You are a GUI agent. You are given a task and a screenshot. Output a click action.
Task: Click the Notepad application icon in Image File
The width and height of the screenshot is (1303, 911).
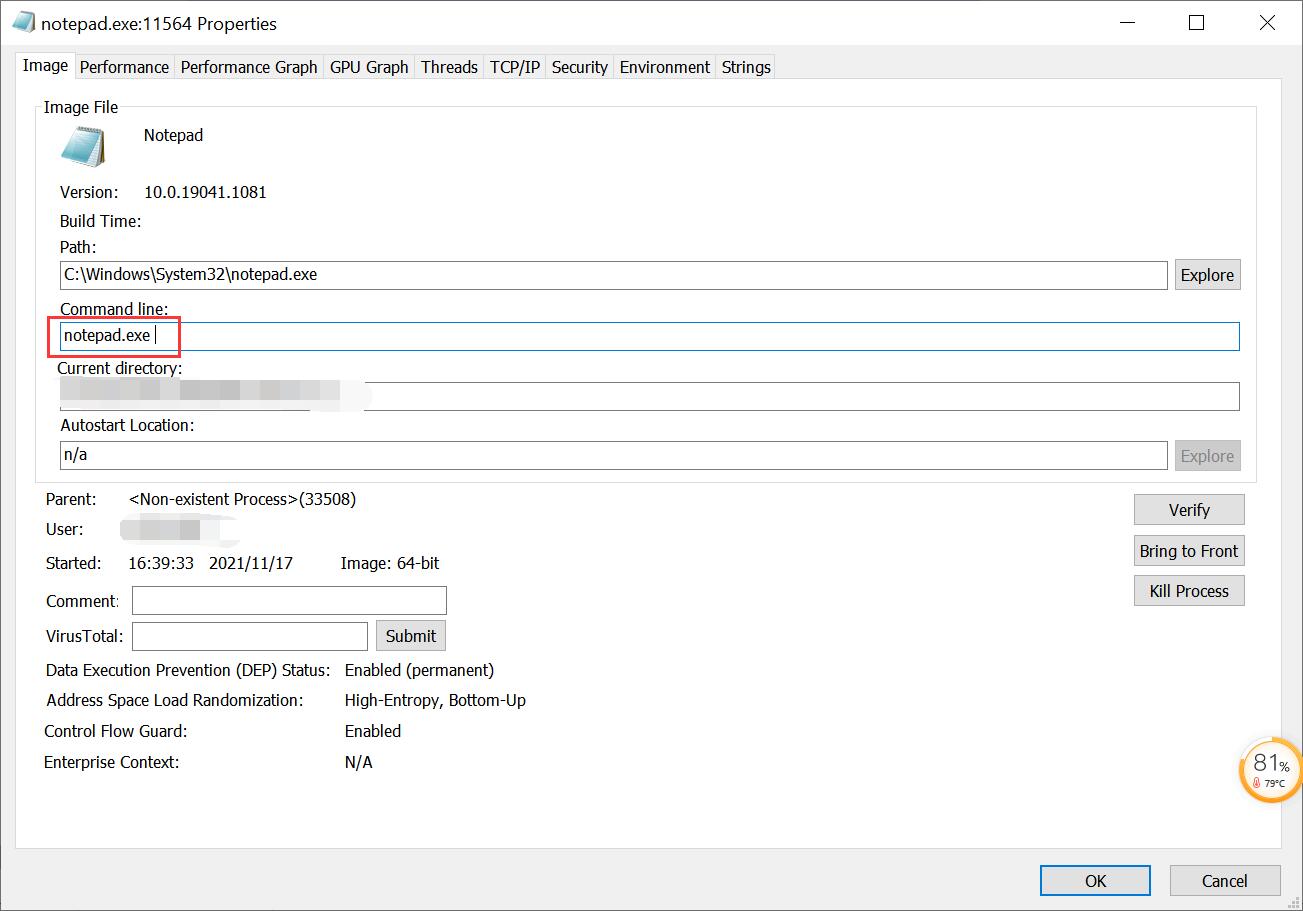(x=82, y=146)
